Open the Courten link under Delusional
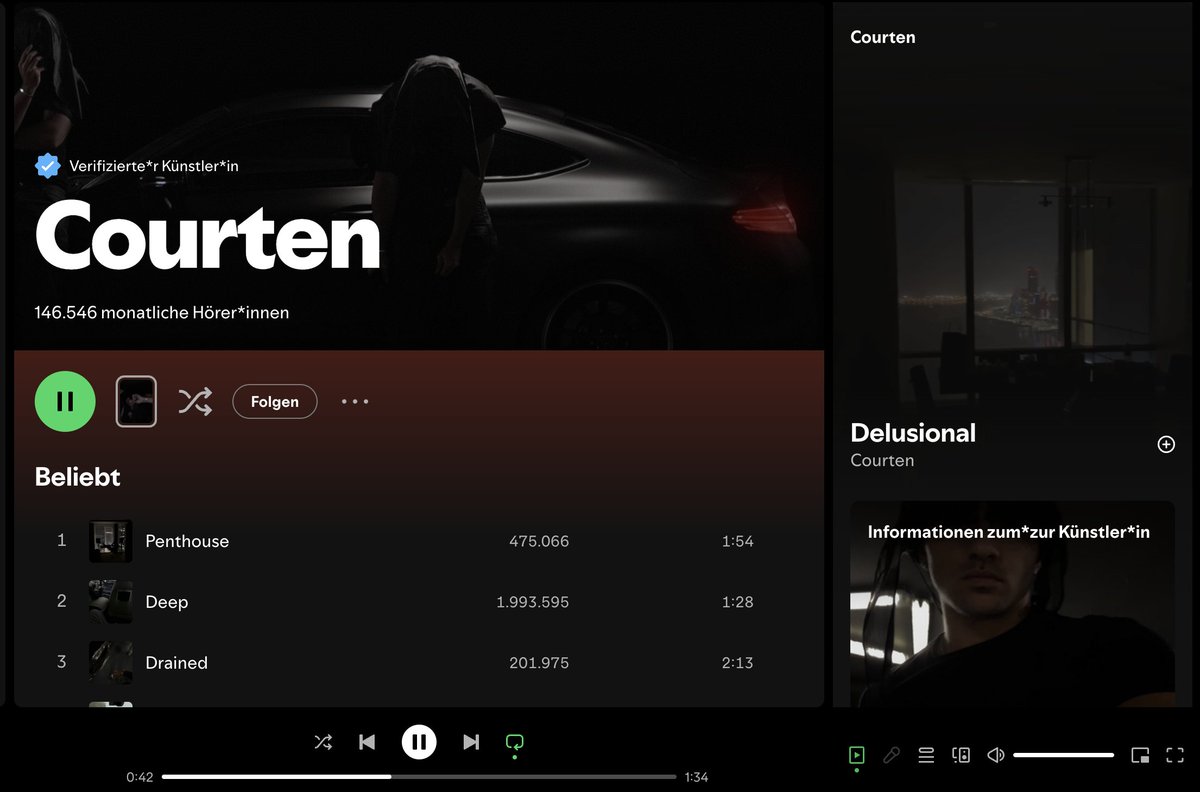 point(882,461)
